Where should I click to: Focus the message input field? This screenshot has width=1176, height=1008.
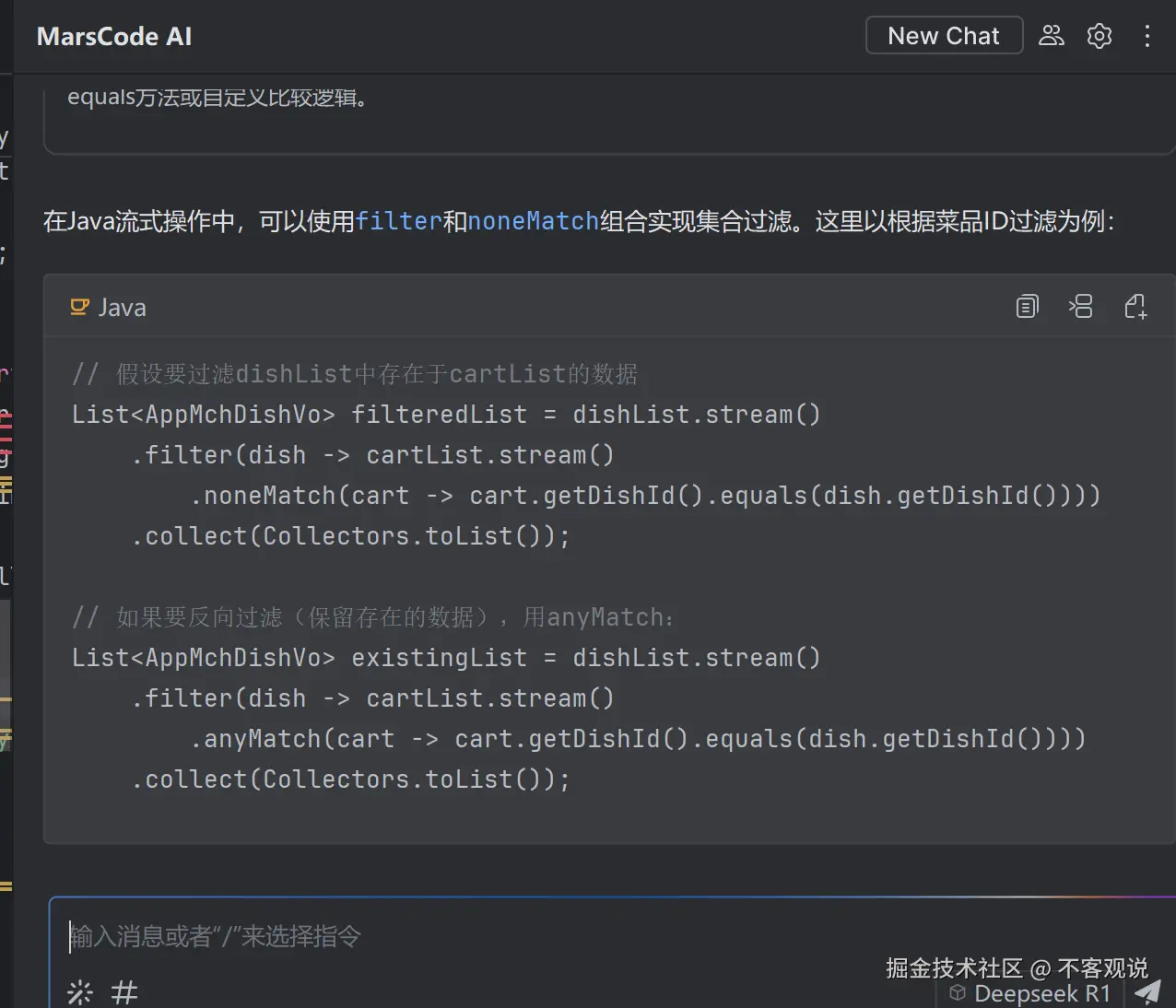pos(369,936)
